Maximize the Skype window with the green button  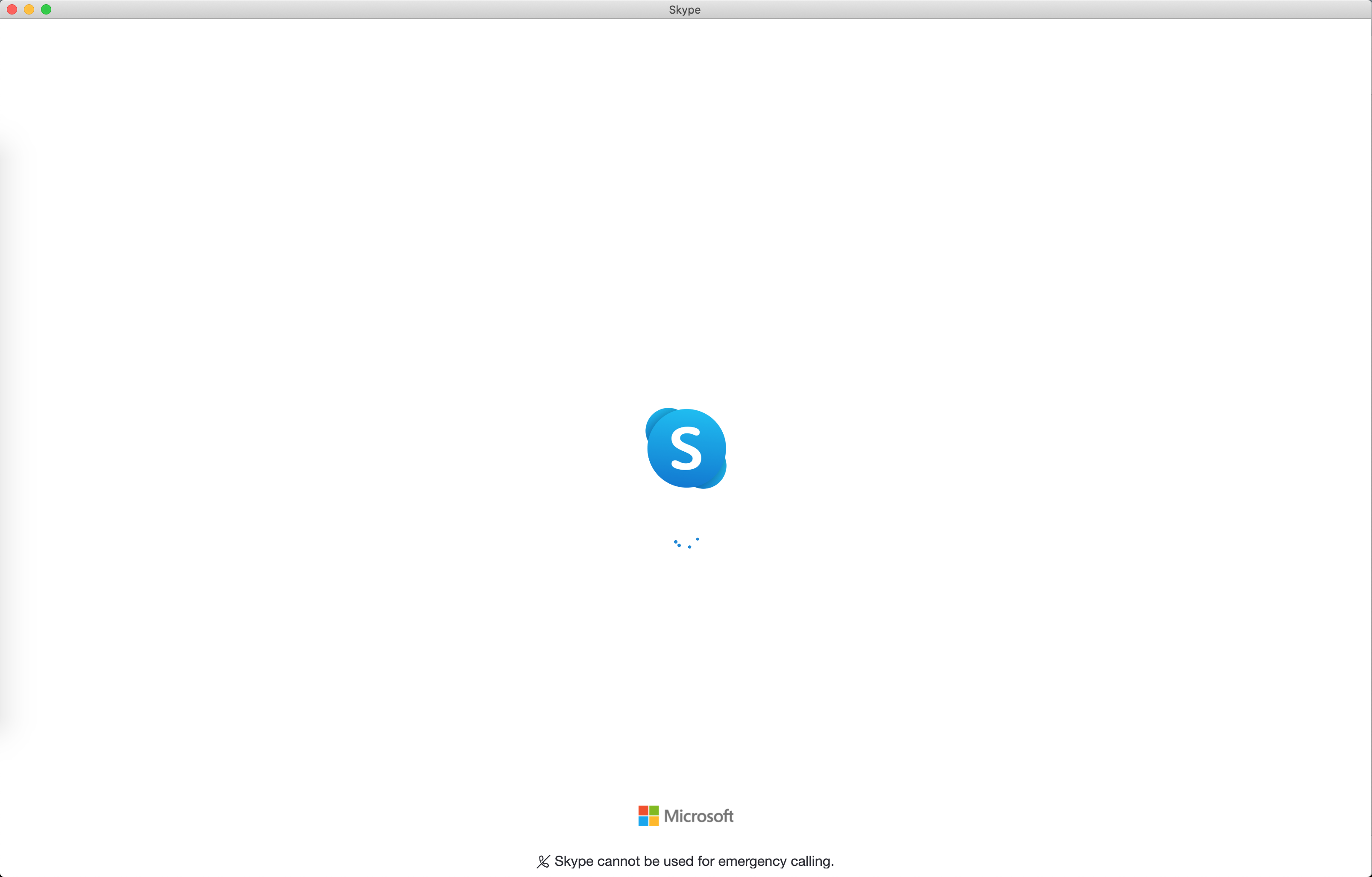point(46,10)
